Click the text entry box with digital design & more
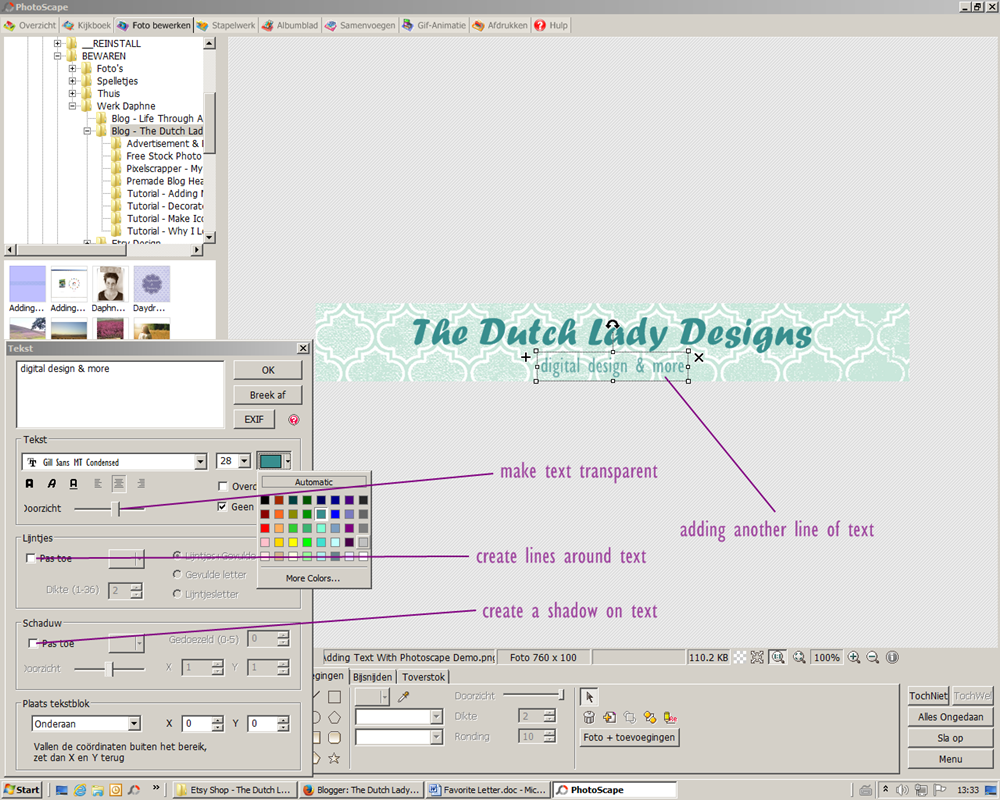The image size is (1000, 800). coord(121,394)
